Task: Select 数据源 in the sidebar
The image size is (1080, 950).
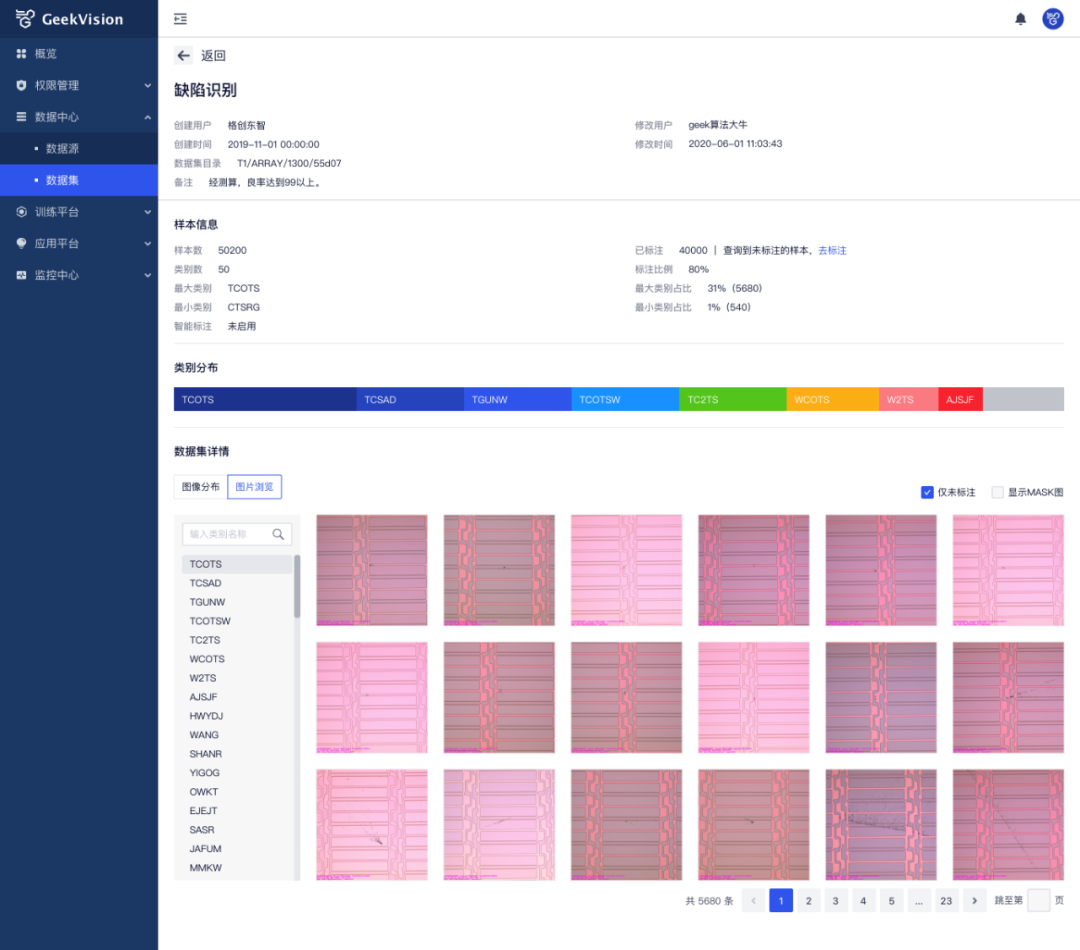Action: (x=62, y=149)
